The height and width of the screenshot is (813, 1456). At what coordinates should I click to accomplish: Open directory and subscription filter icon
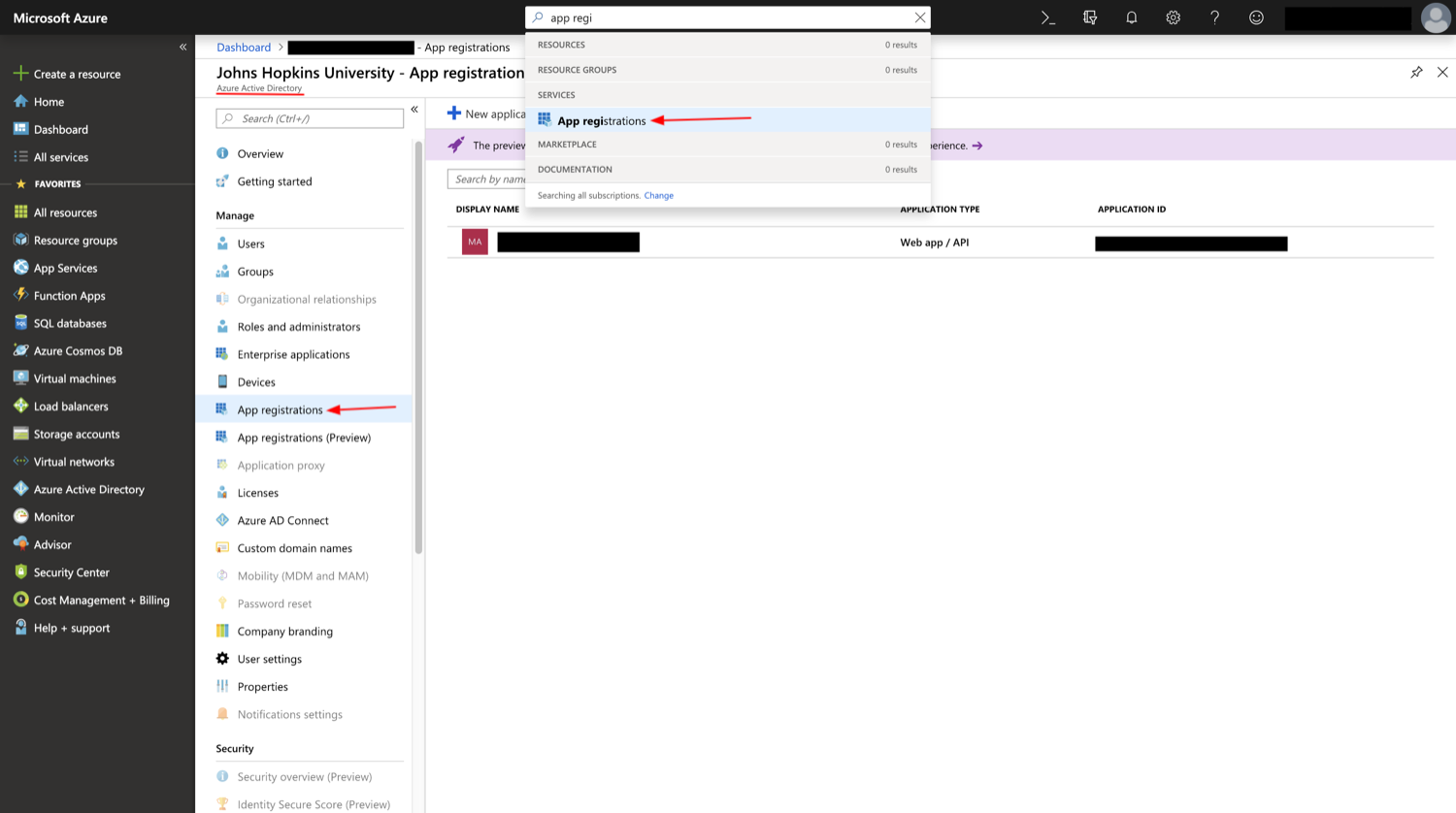[x=1090, y=17]
